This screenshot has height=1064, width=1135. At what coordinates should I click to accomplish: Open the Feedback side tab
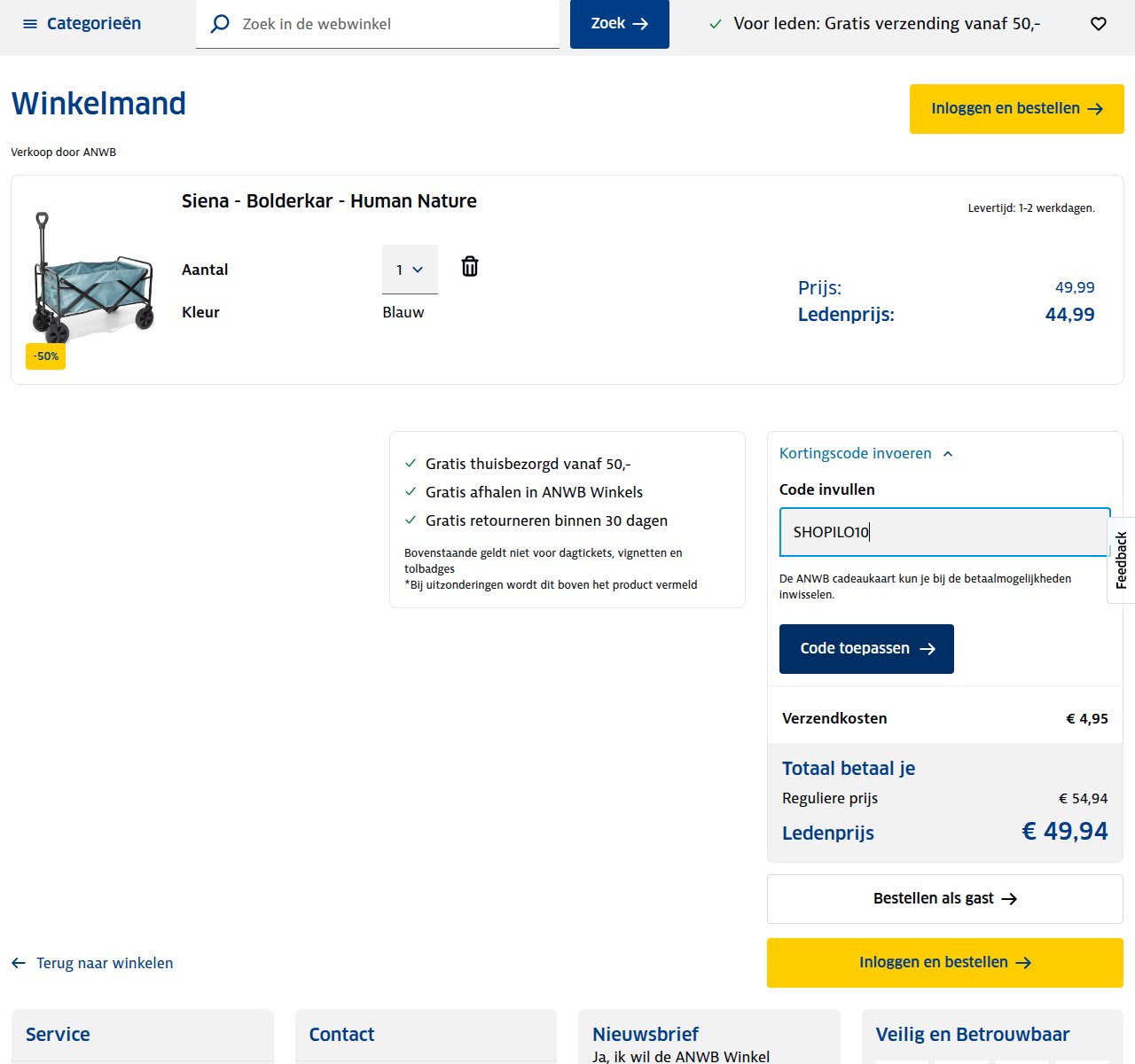1122,560
